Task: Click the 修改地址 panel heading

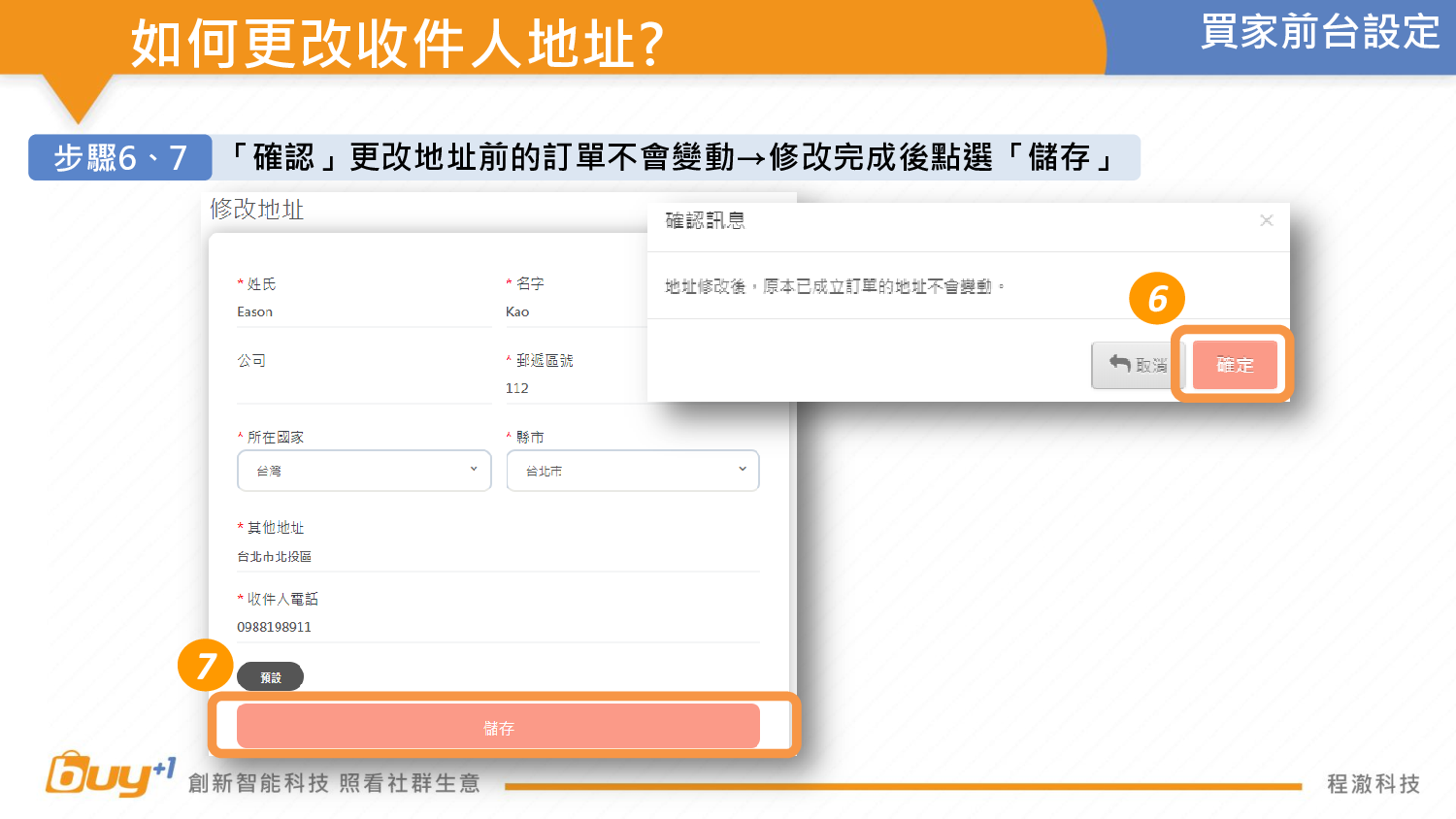Action: [x=257, y=210]
